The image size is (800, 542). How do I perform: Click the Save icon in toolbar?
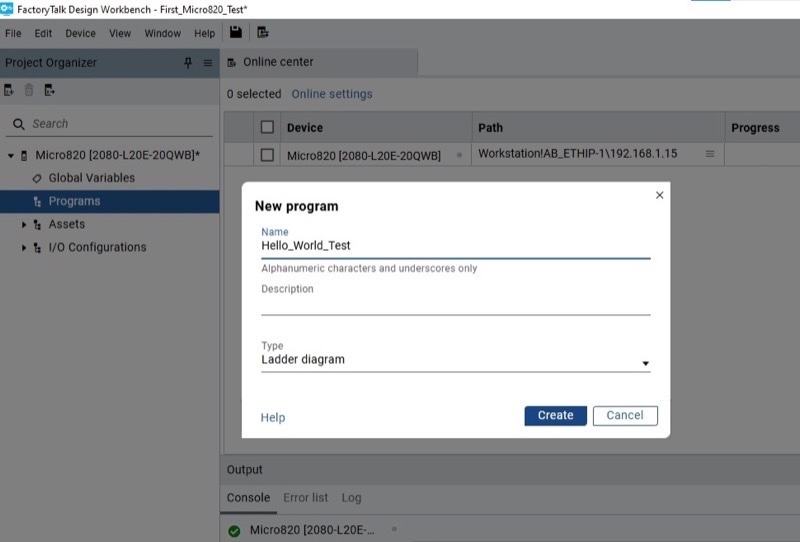coord(236,32)
